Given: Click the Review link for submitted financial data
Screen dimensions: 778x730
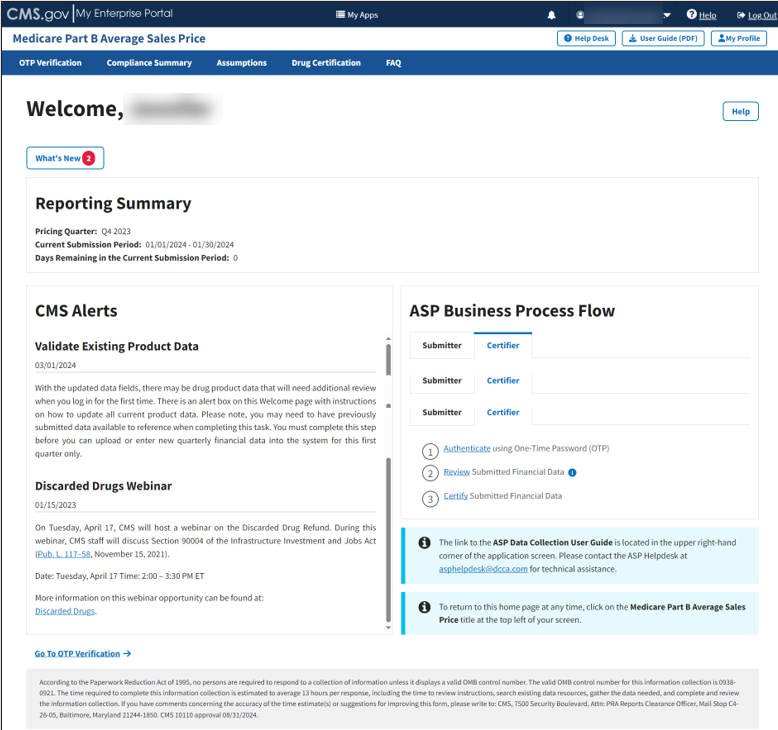Looking at the screenshot, I should [x=456, y=472].
